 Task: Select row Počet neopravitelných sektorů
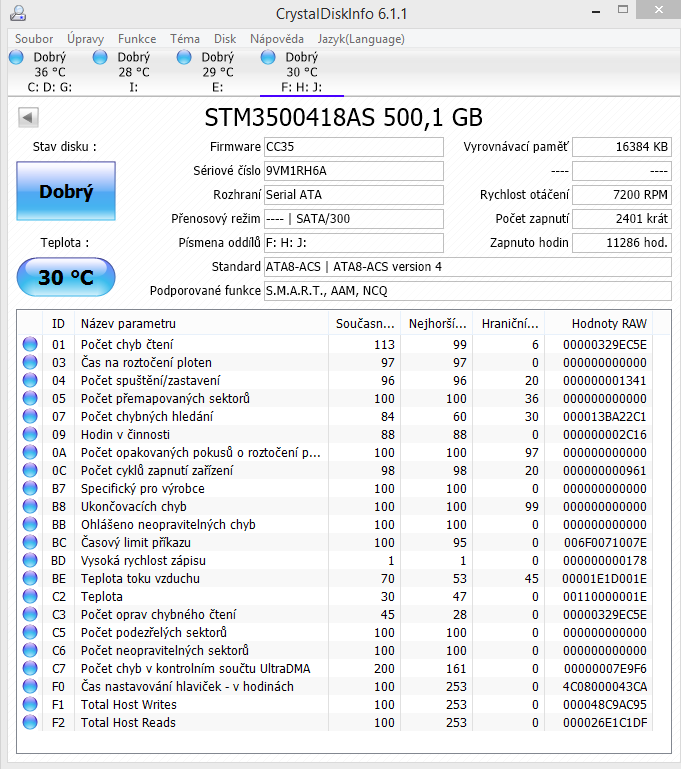click(335, 650)
